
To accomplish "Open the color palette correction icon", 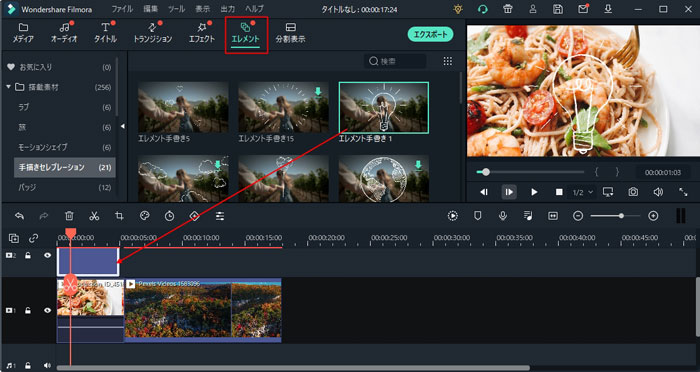I will click(144, 216).
